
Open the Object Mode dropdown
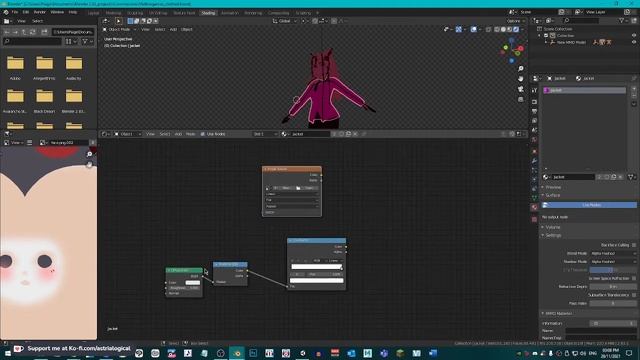[120, 29]
